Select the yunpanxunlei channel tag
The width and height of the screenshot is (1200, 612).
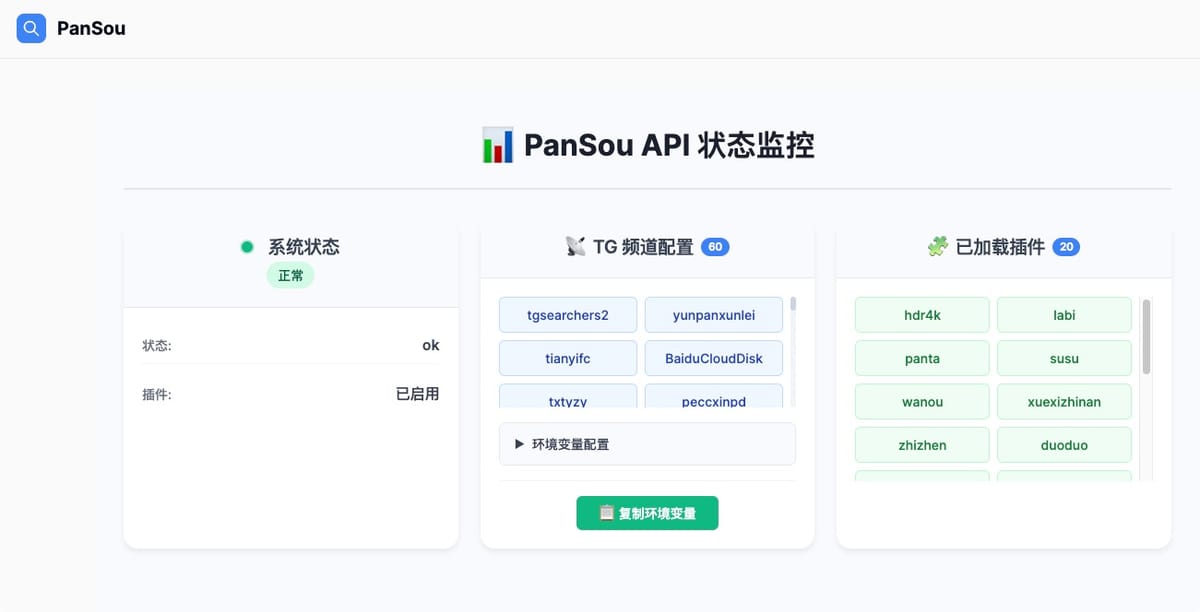[x=713, y=315]
